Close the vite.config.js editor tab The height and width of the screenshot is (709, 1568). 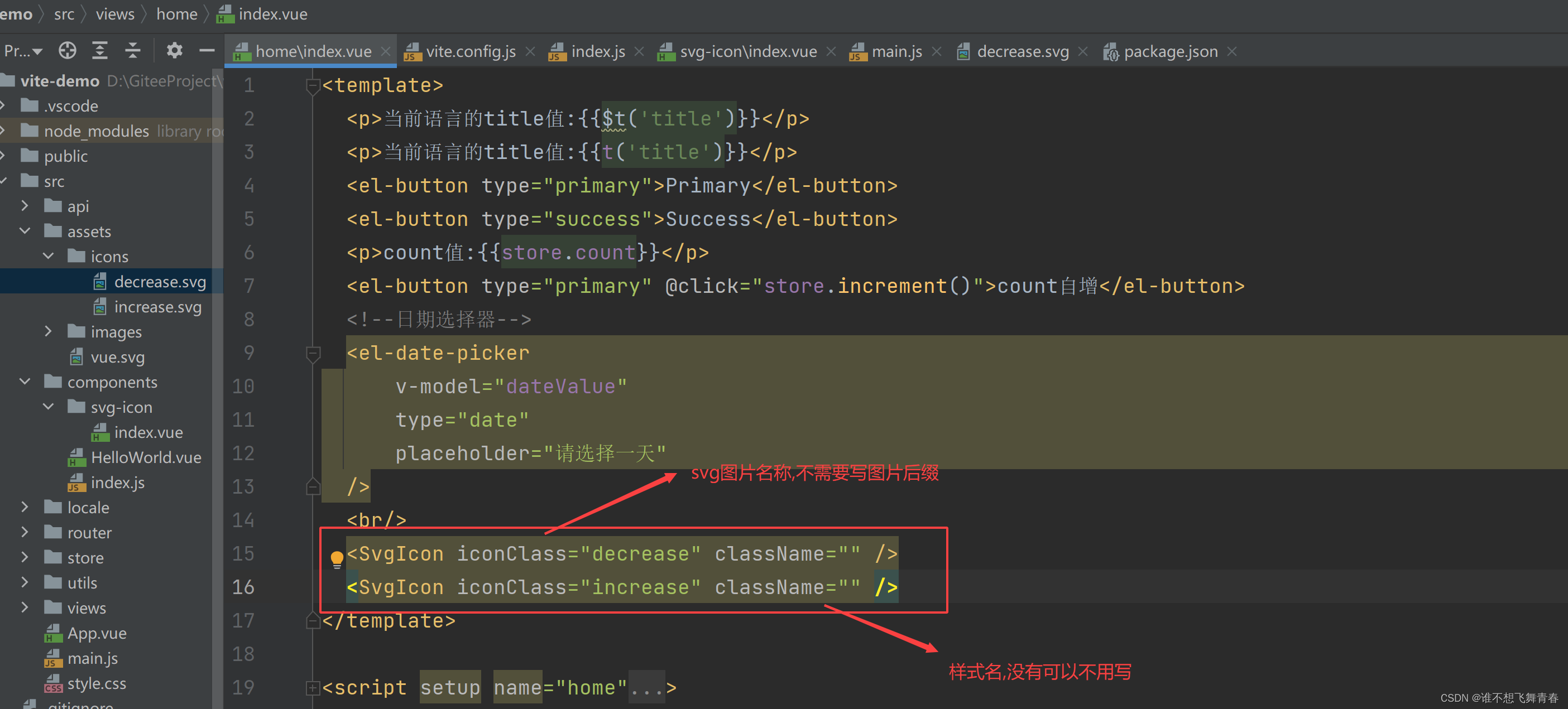530,52
